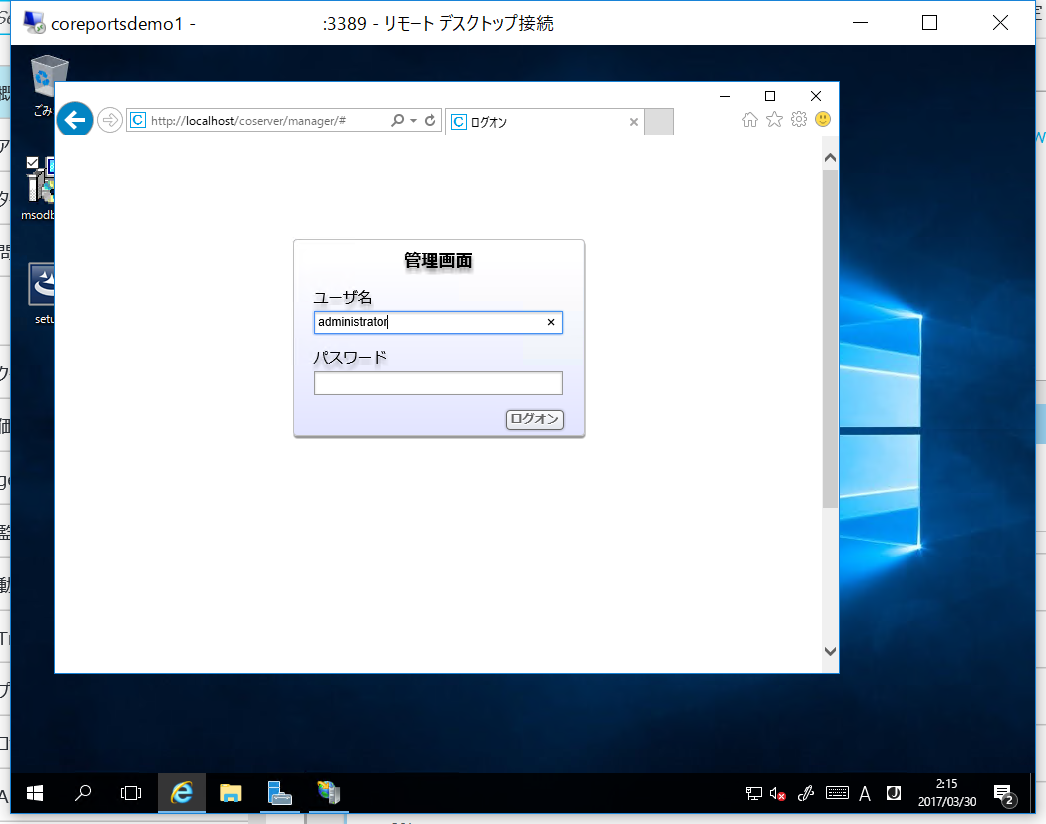Click the search magnifier in address bar
The image size is (1046, 824).
tap(397, 121)
